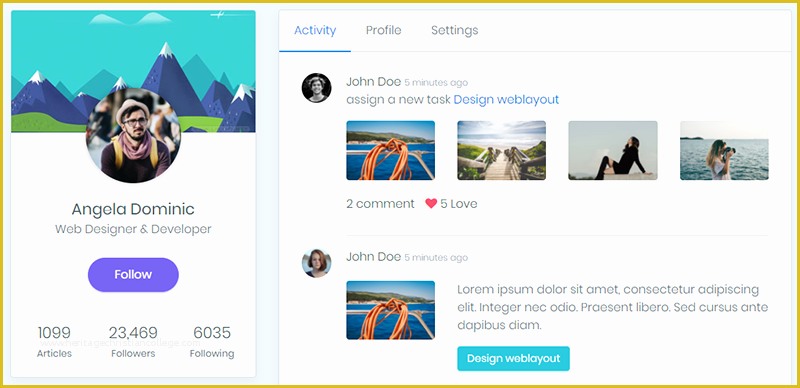Open the Design weblayout task link

(x=506, y=100)
